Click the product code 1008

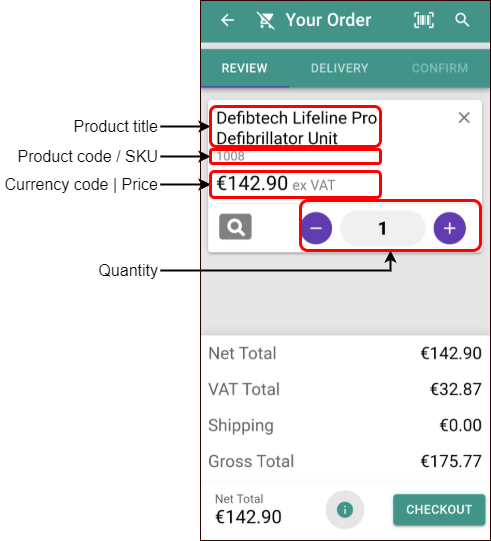pyautogui.click(x=230, y=156)
